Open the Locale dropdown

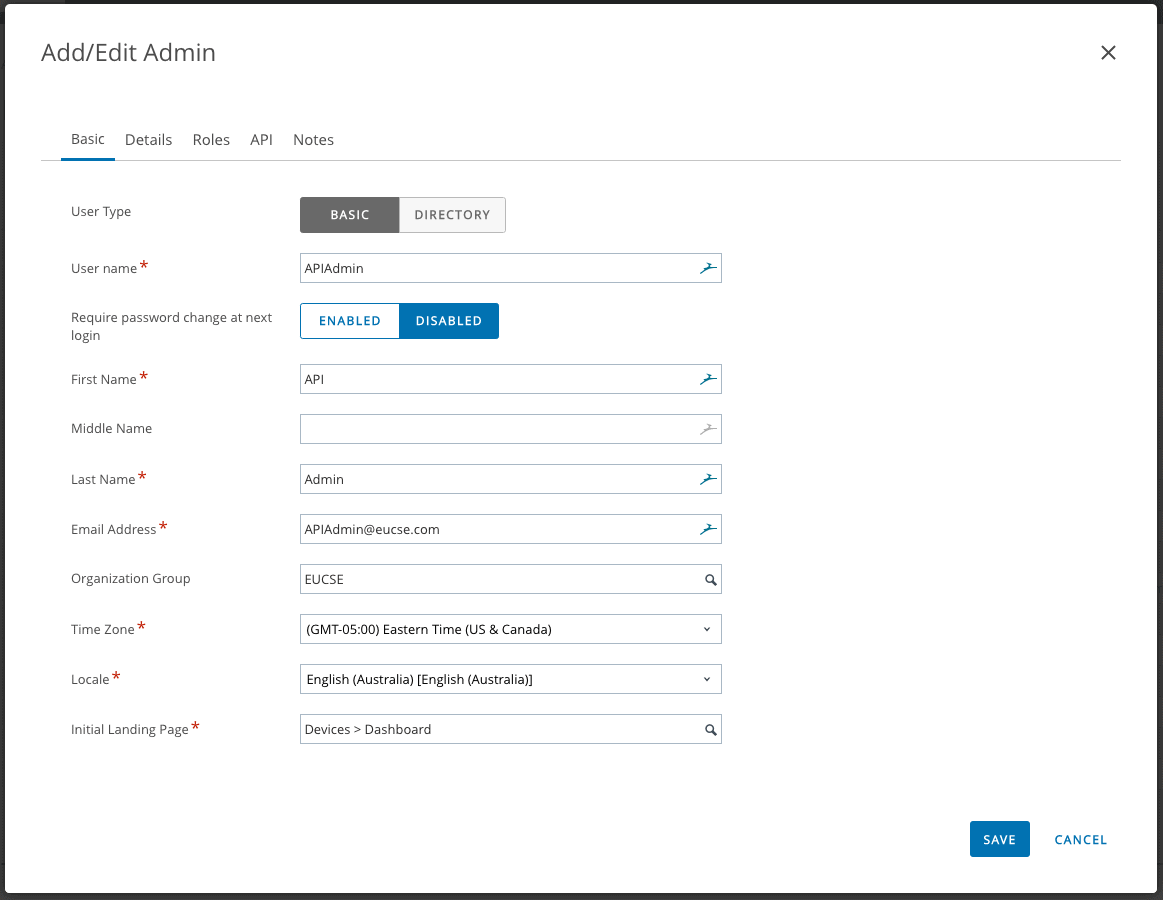click(x=510, y=679)
